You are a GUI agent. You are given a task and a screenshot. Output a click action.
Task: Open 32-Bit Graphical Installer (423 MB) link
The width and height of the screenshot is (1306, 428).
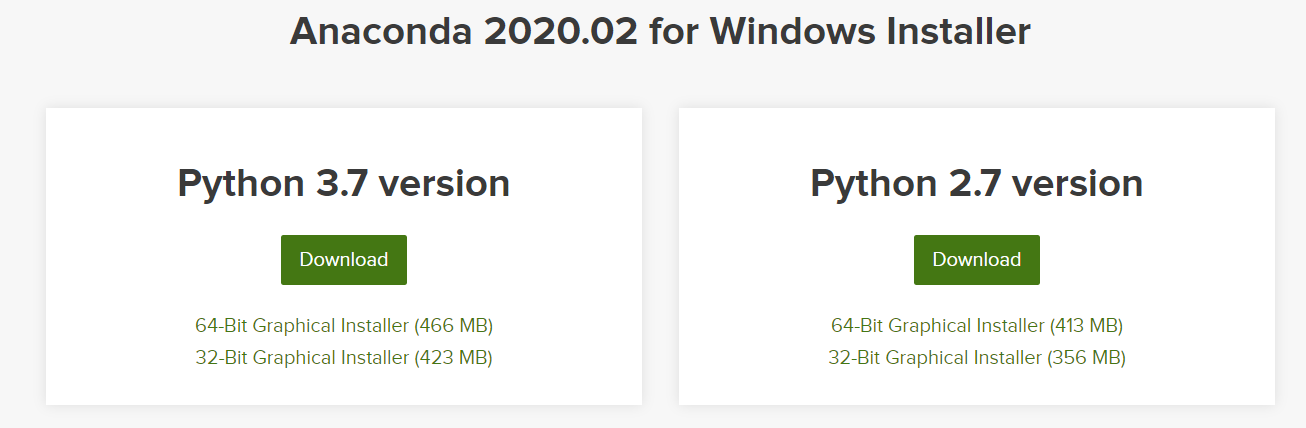[x=344, y=357]
